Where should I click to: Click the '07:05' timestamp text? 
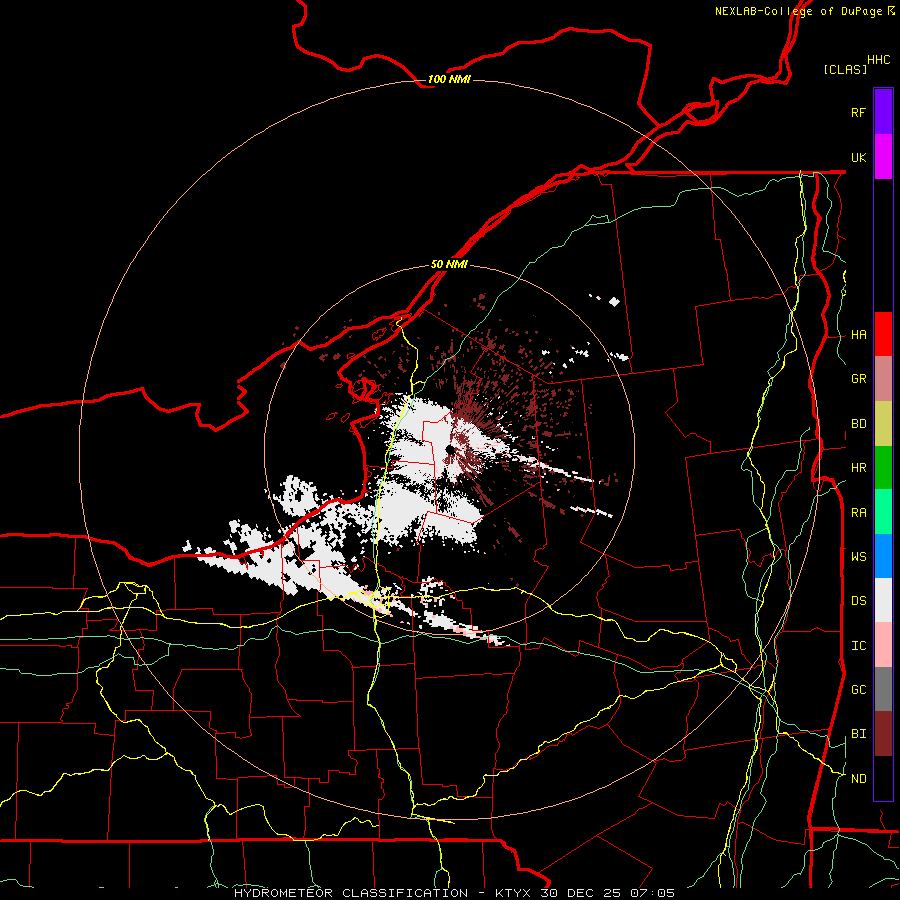tap(651, 893)
